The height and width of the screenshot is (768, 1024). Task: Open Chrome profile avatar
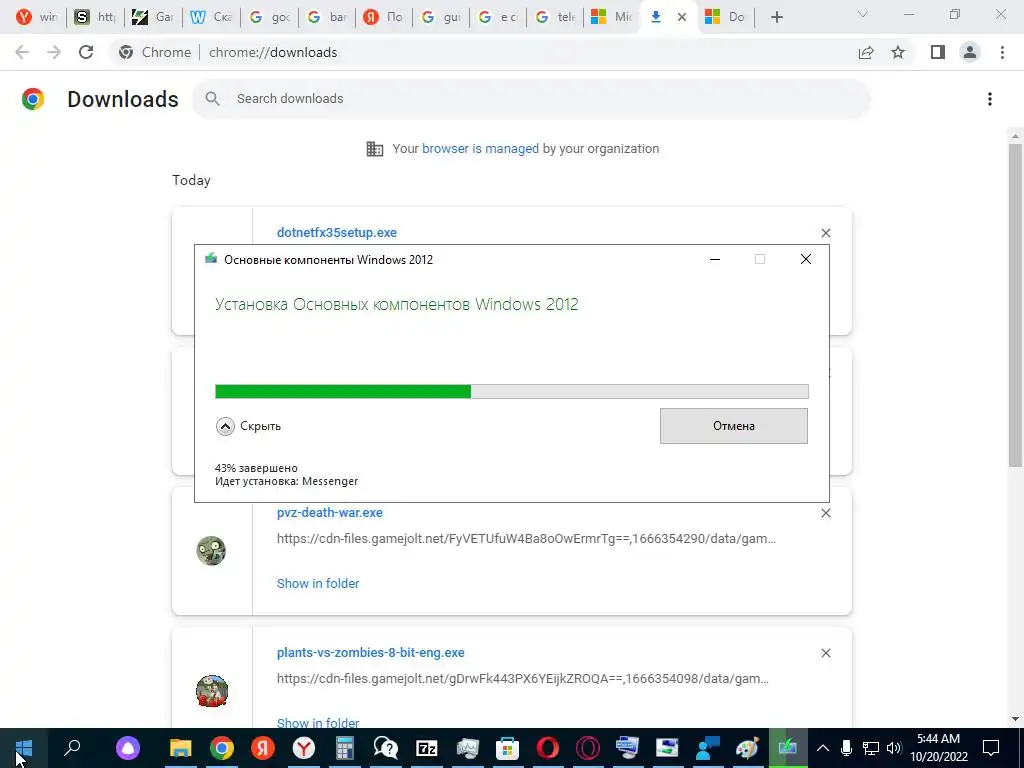point(970,52)
